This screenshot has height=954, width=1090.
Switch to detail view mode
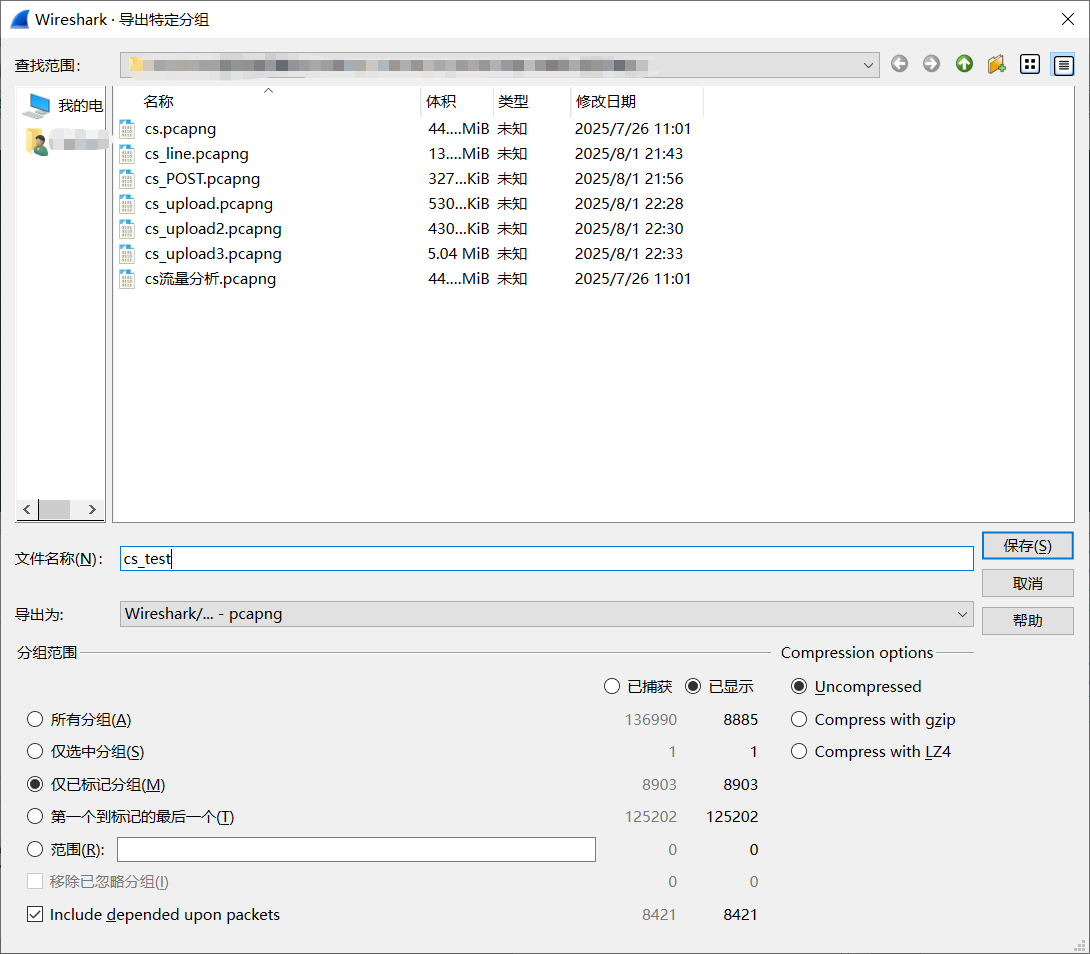click(1062, 64)
